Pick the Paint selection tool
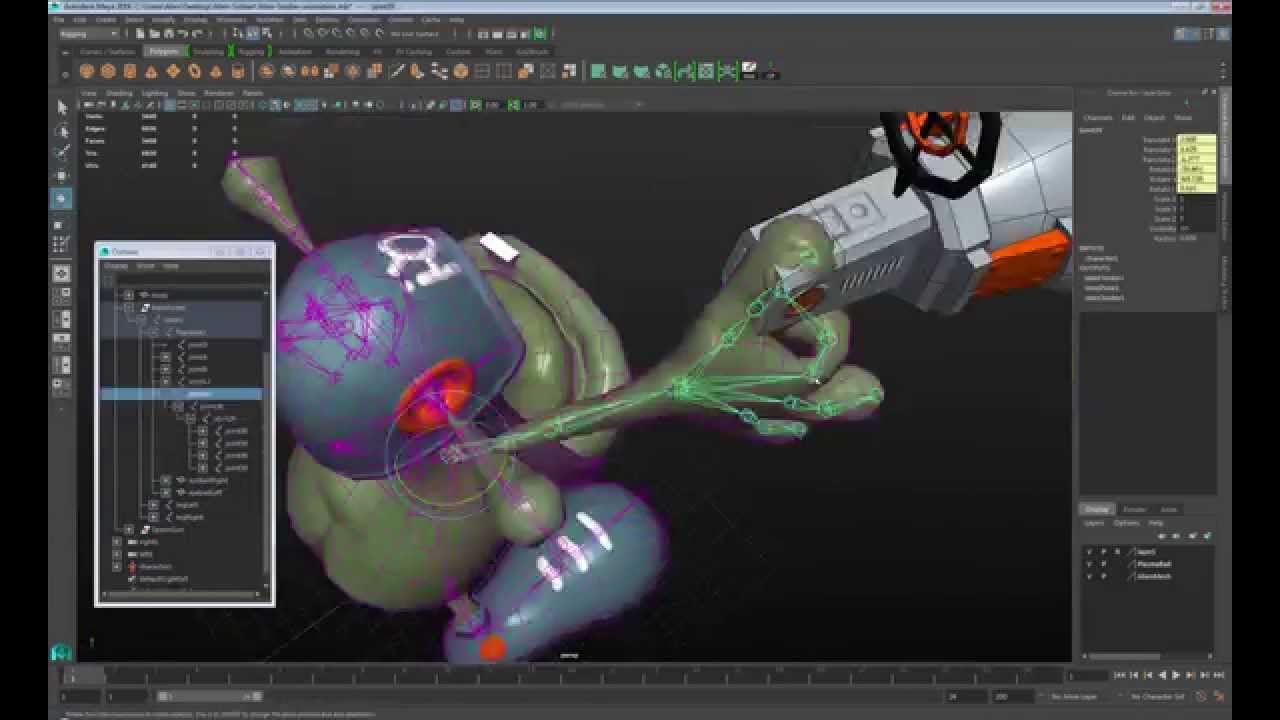1280x720 pixels. (x=62, y=152)
